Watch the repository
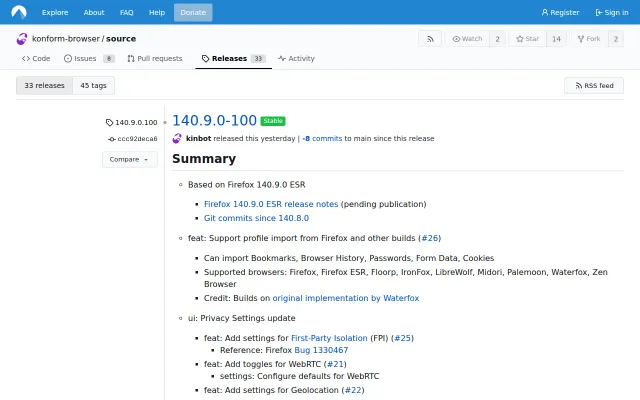The width and height of the screenshot is (640, 400). [x=467, y=39]
